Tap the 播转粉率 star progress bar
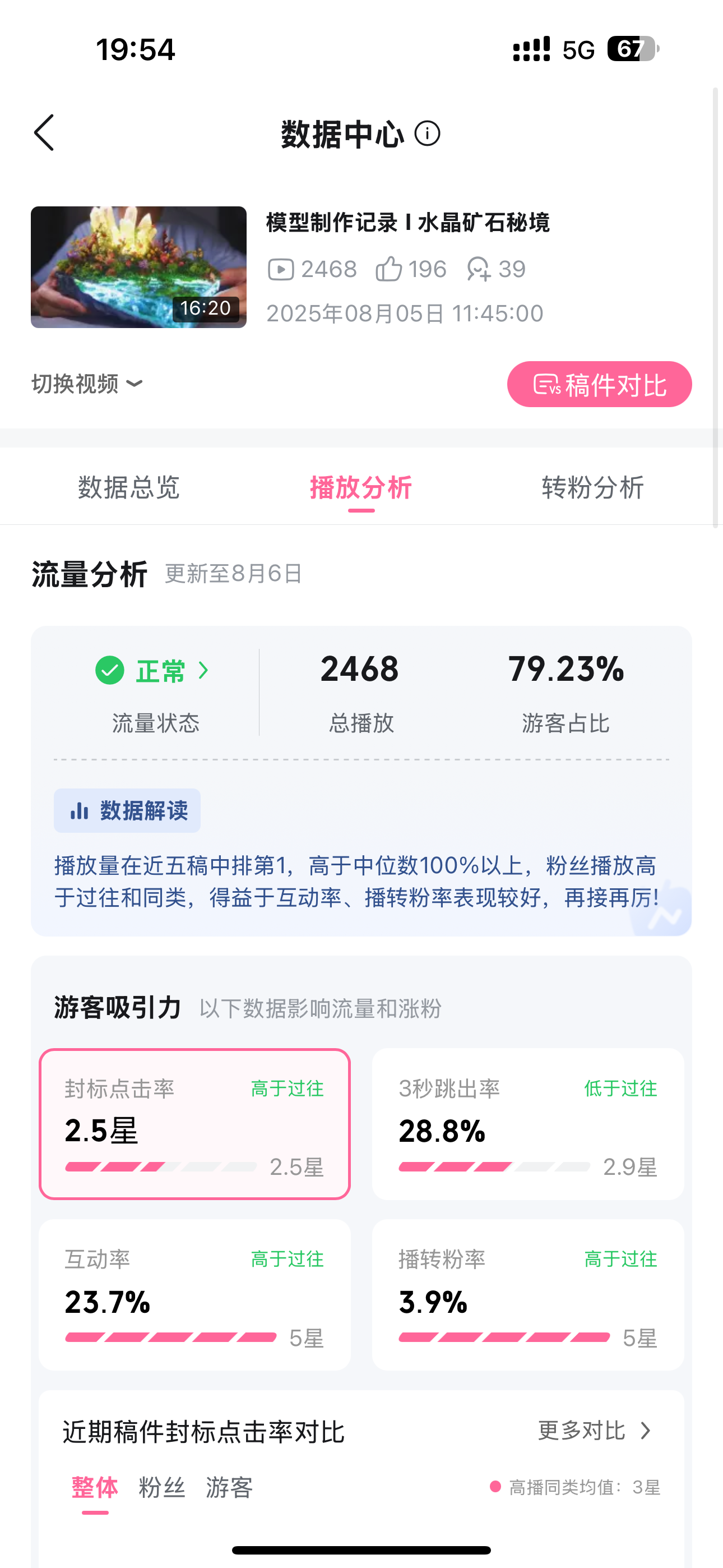723x1568 pixels. click(504, 1338)
